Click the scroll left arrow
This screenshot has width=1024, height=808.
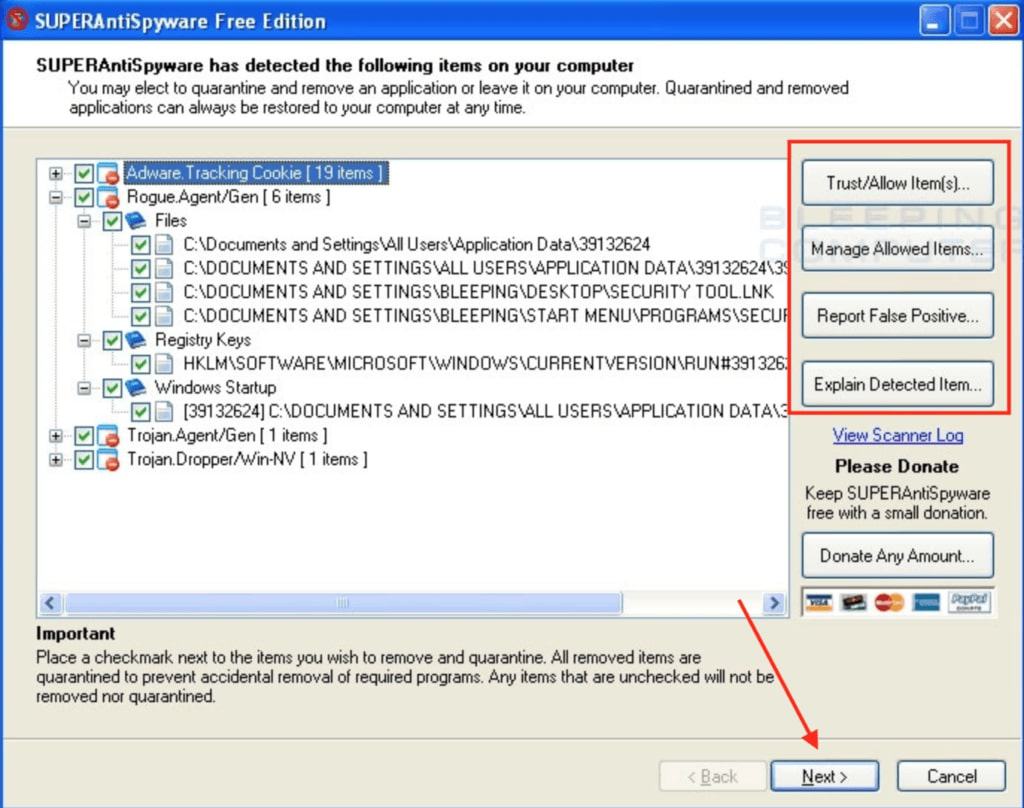(51, 602)
